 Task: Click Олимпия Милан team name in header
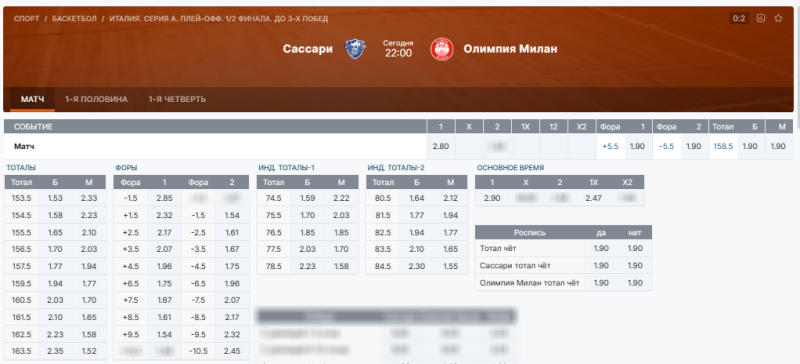pos(510,49)
